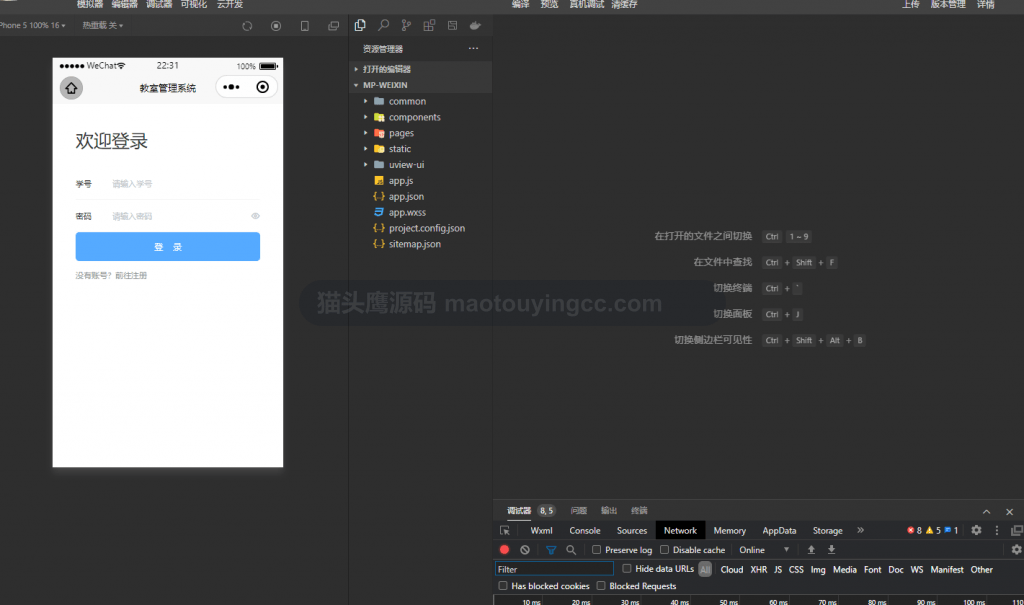The height and width of the screenshot is (605, 1024).
Task: Toggle the phone device view icon
Action: pyautogui.click(x=304, y=26)
